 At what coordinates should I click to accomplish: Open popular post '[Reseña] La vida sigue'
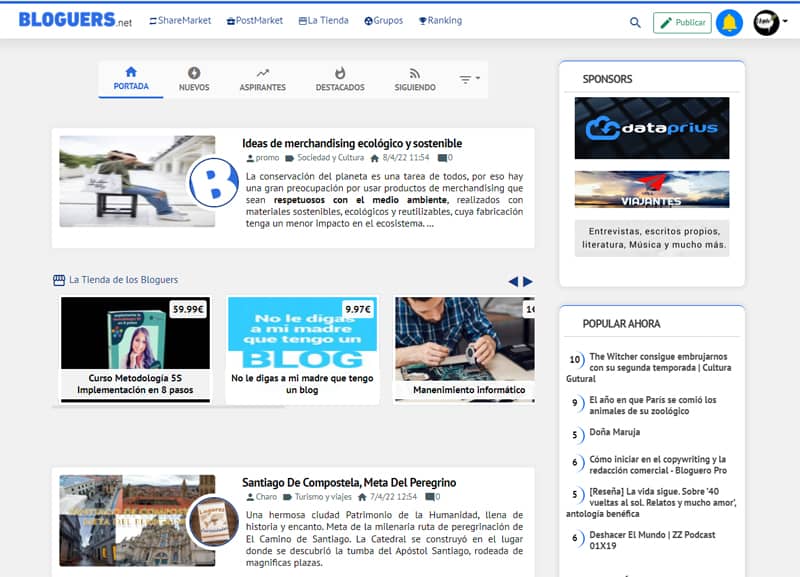point(651,503)
